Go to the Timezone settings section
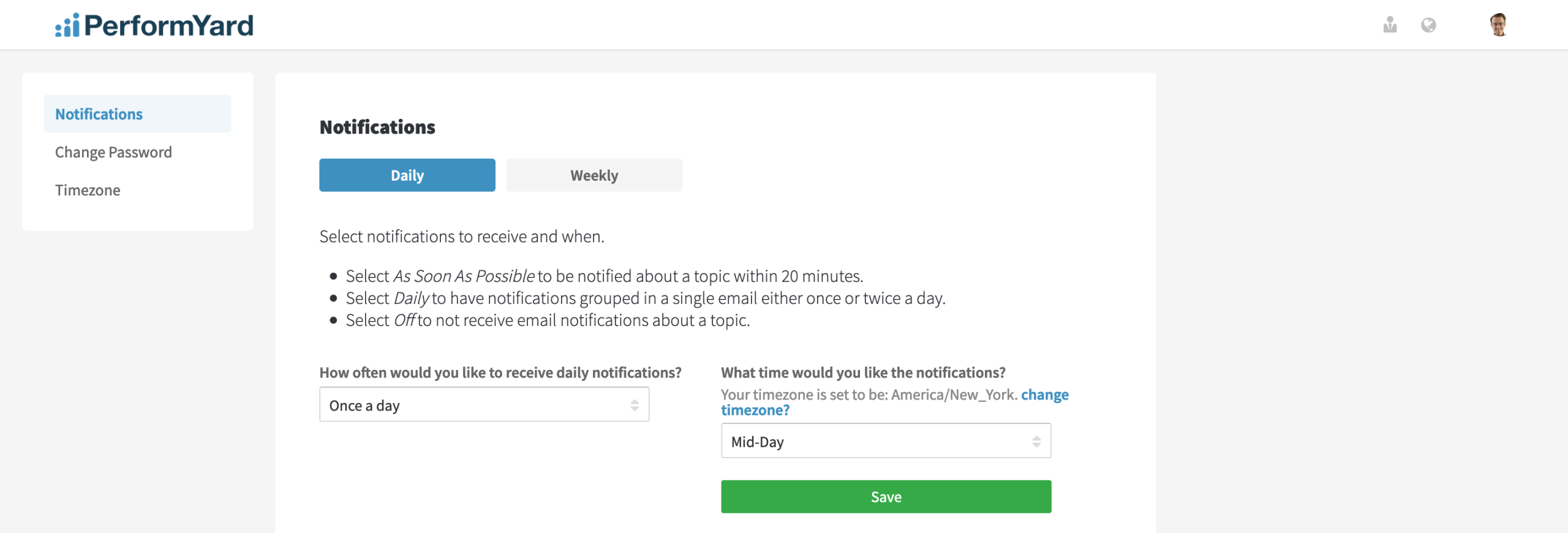1568x533 pixels. pos(88,190)
